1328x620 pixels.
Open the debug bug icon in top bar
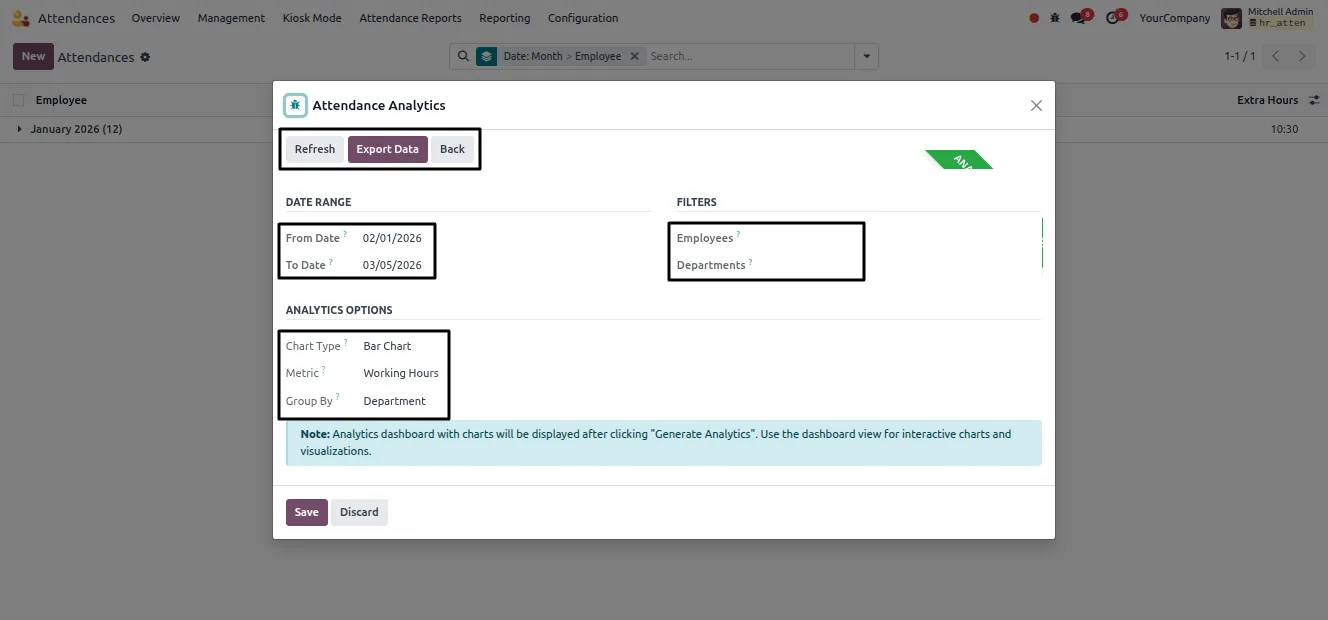click(x=1055, y=18)
